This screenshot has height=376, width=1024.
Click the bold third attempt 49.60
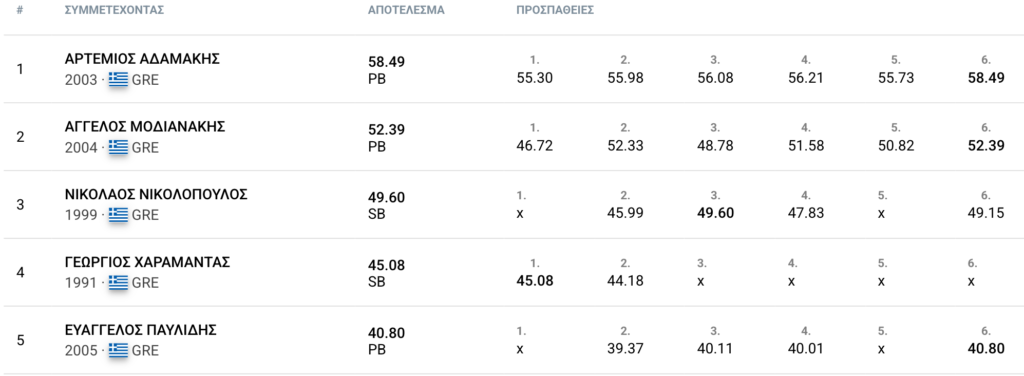(x=715, y=213)
